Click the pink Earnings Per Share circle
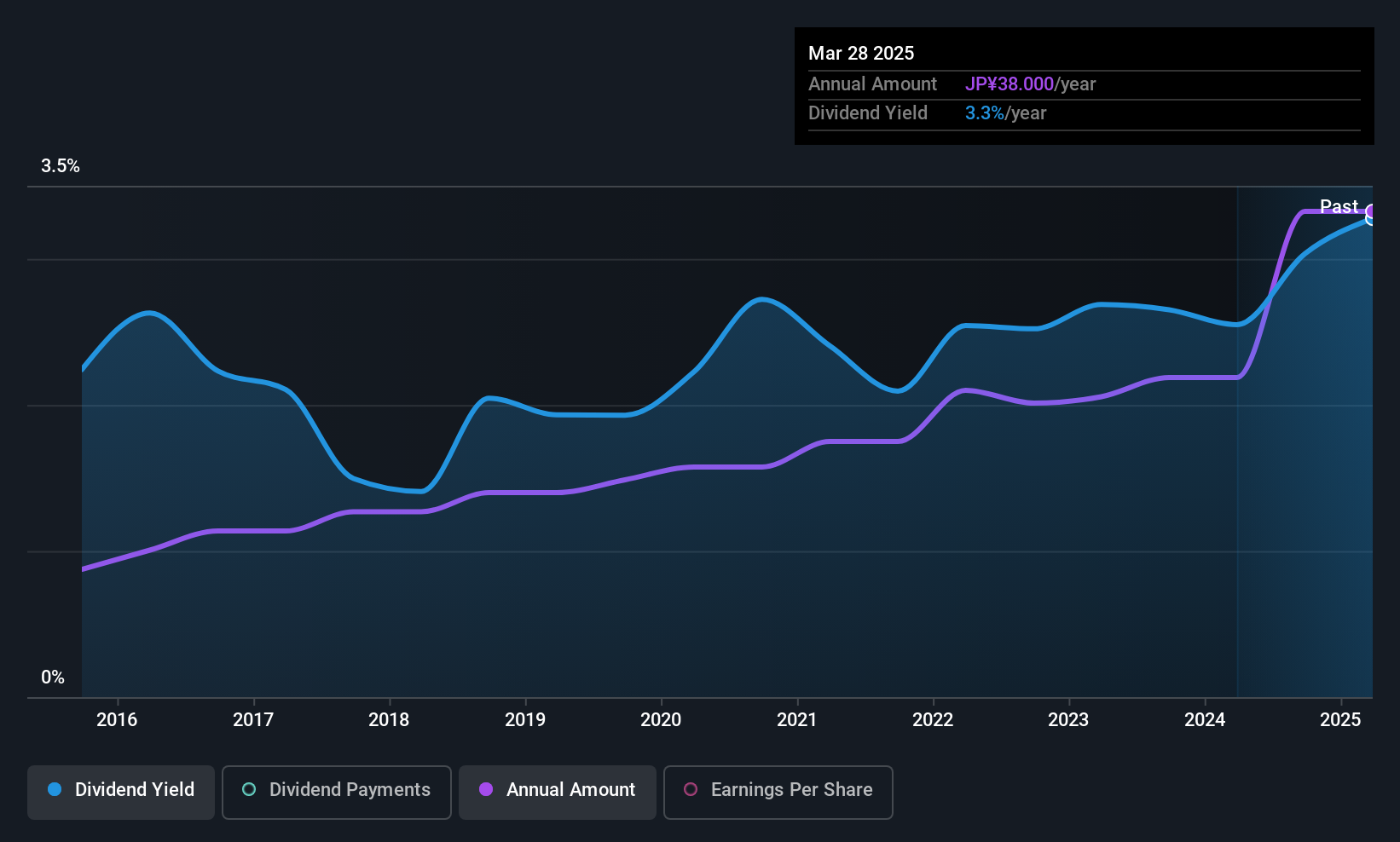 [x=691, y=790]
